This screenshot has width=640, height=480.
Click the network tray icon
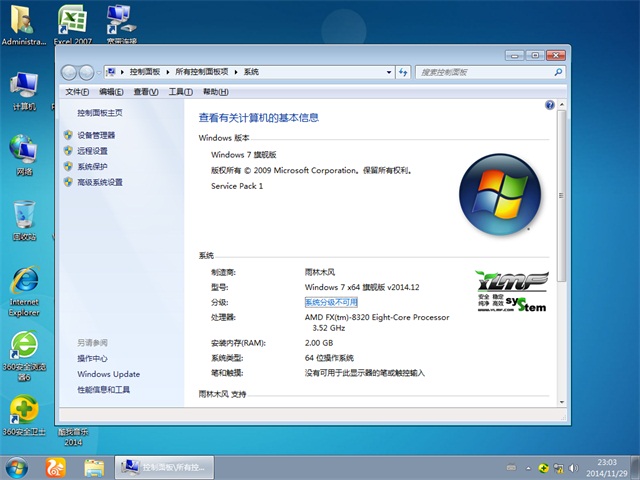tap(558, 468)
